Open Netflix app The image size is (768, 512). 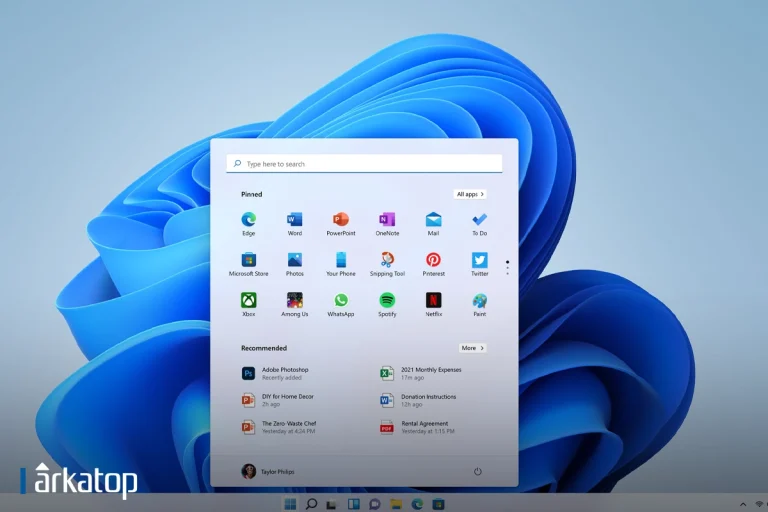[433, 304]
